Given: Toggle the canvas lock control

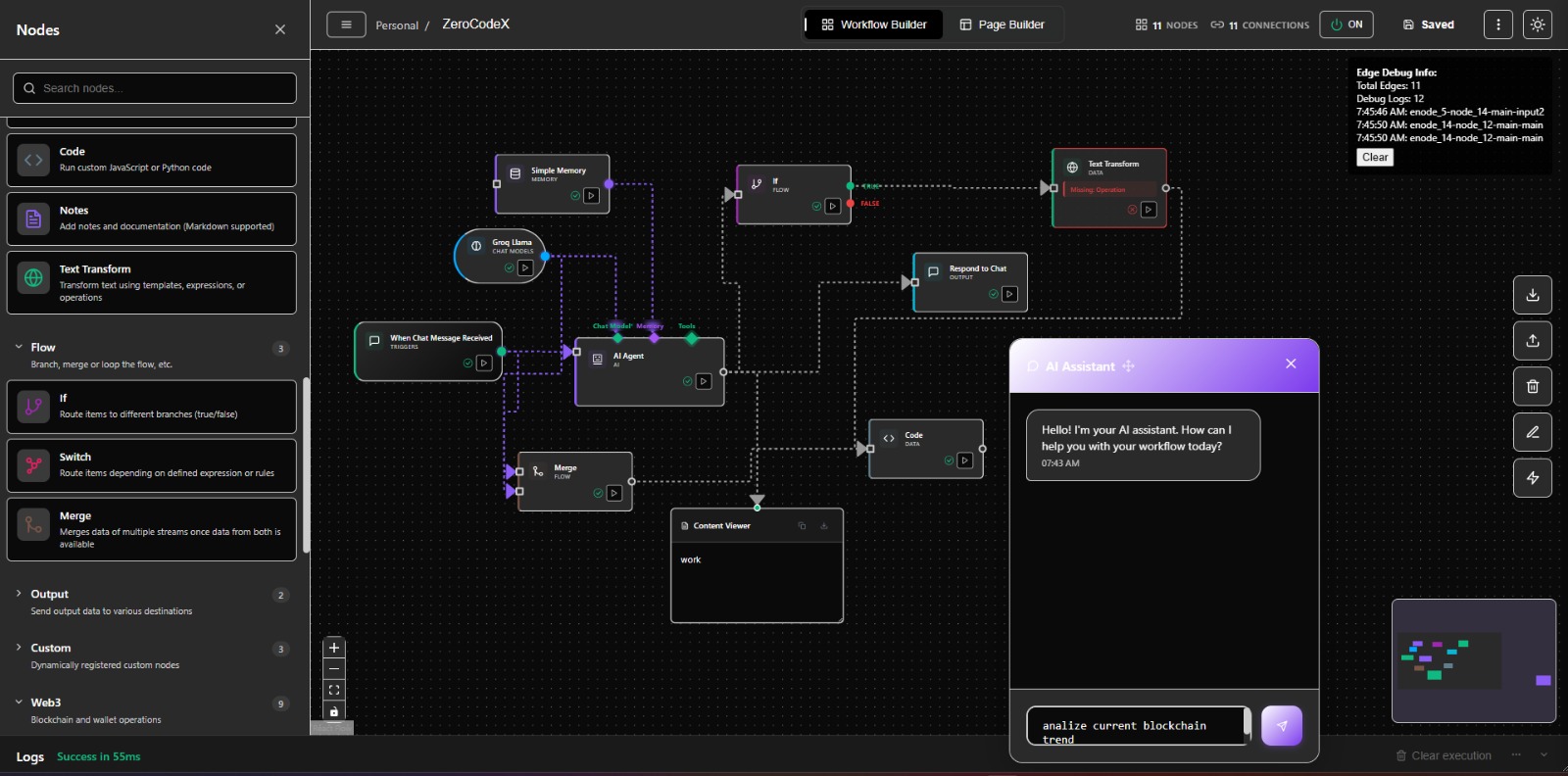Looking at the screenshot, I should (334, 711).
